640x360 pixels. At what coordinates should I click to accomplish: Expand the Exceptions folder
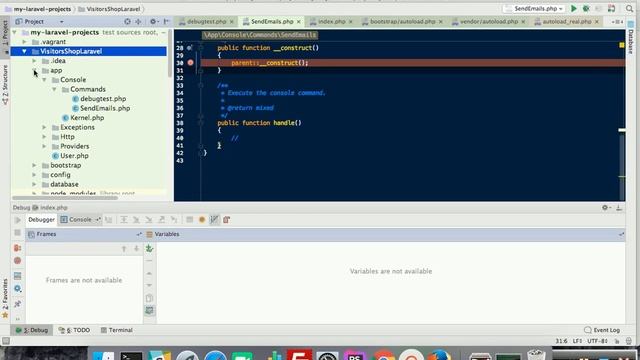pyautogui.click(x=44, y=127)
